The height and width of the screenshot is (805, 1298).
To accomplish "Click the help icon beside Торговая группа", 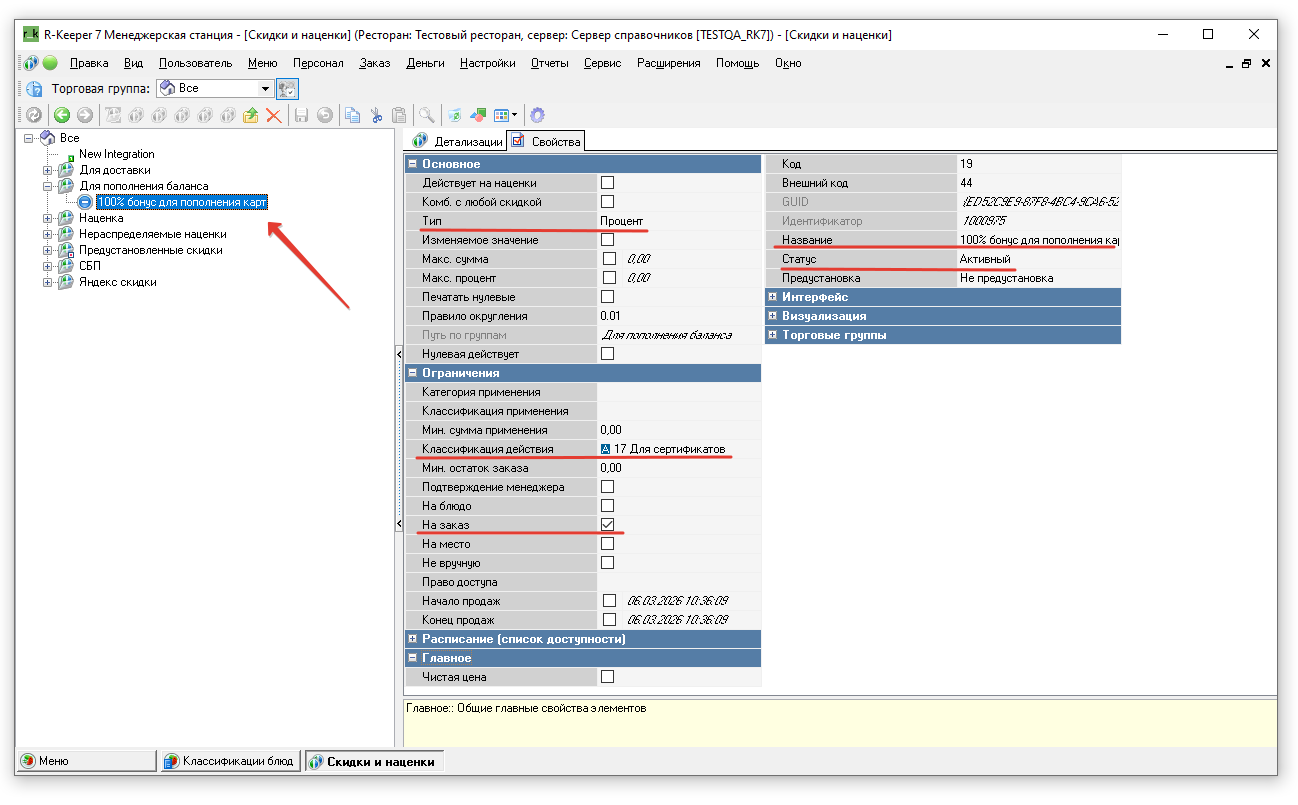I will [x=34, y=89].
